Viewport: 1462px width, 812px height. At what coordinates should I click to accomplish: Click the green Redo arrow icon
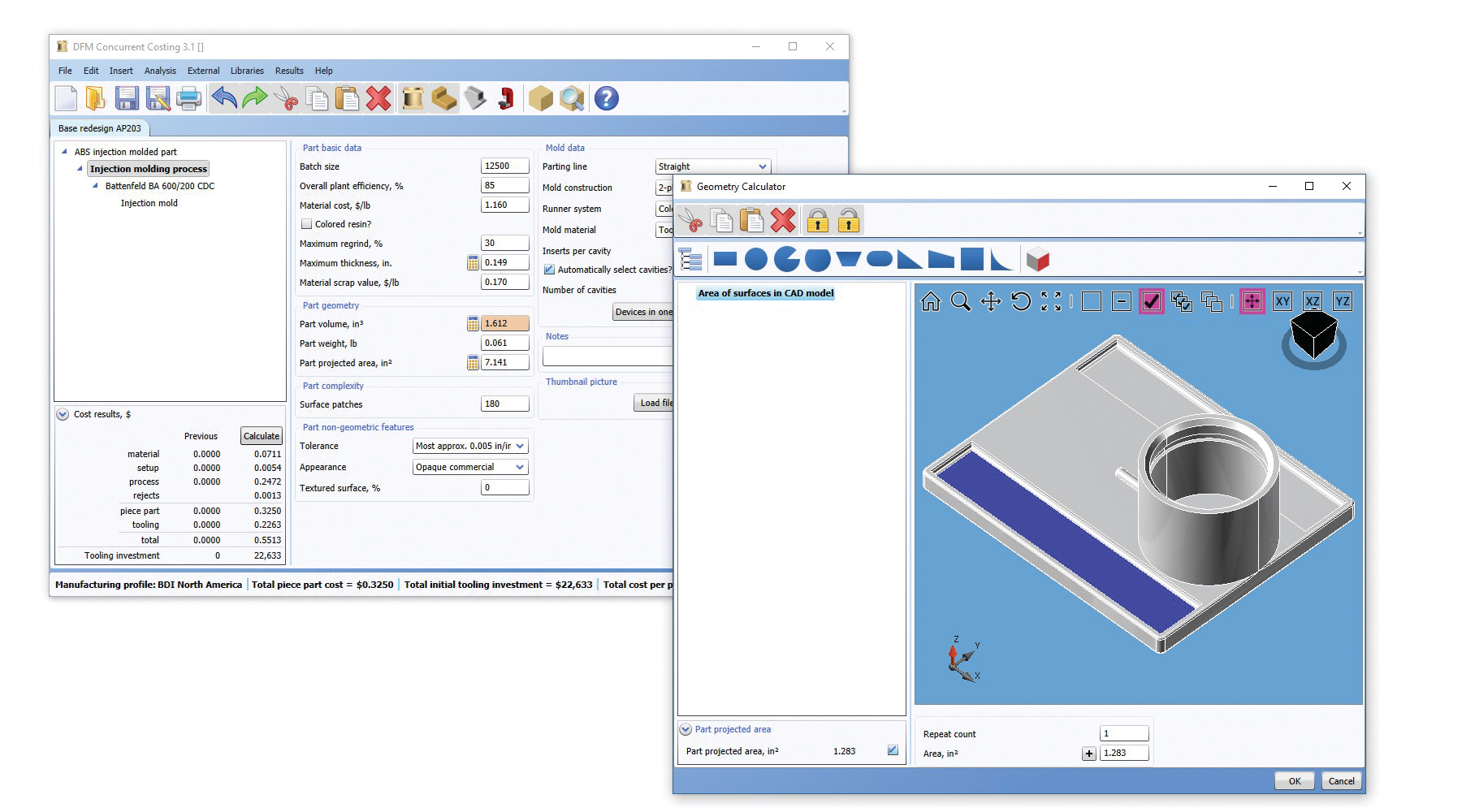click(255, 99)
